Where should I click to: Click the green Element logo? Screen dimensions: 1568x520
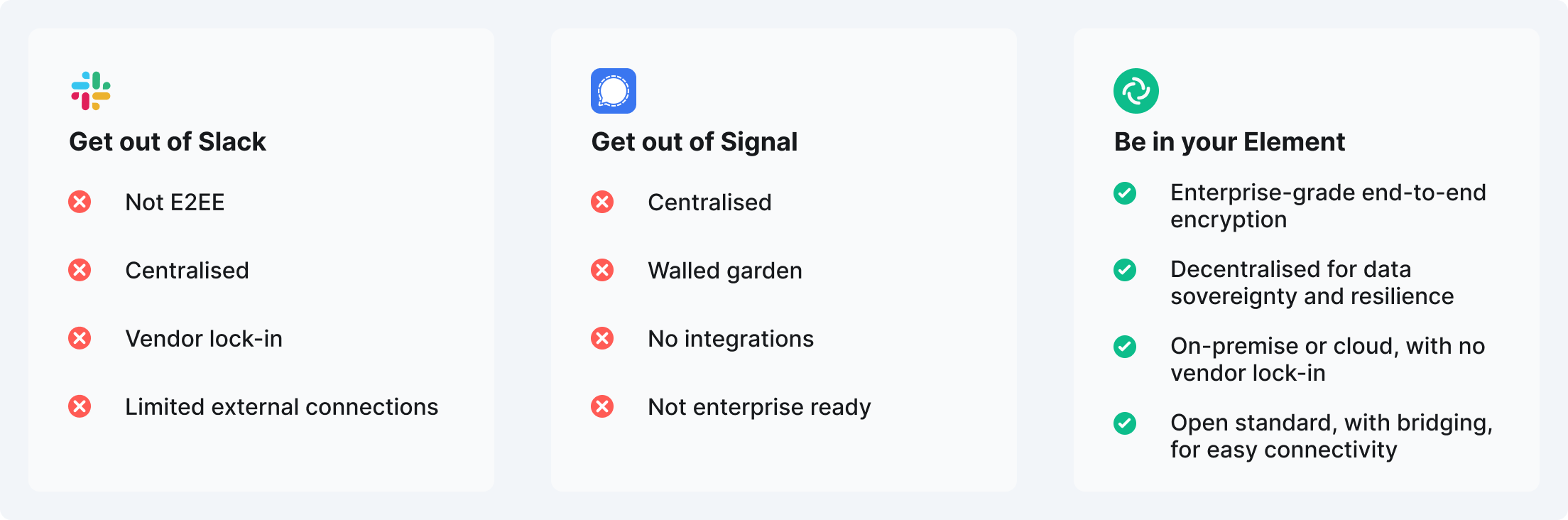[x=1136, y=91]
